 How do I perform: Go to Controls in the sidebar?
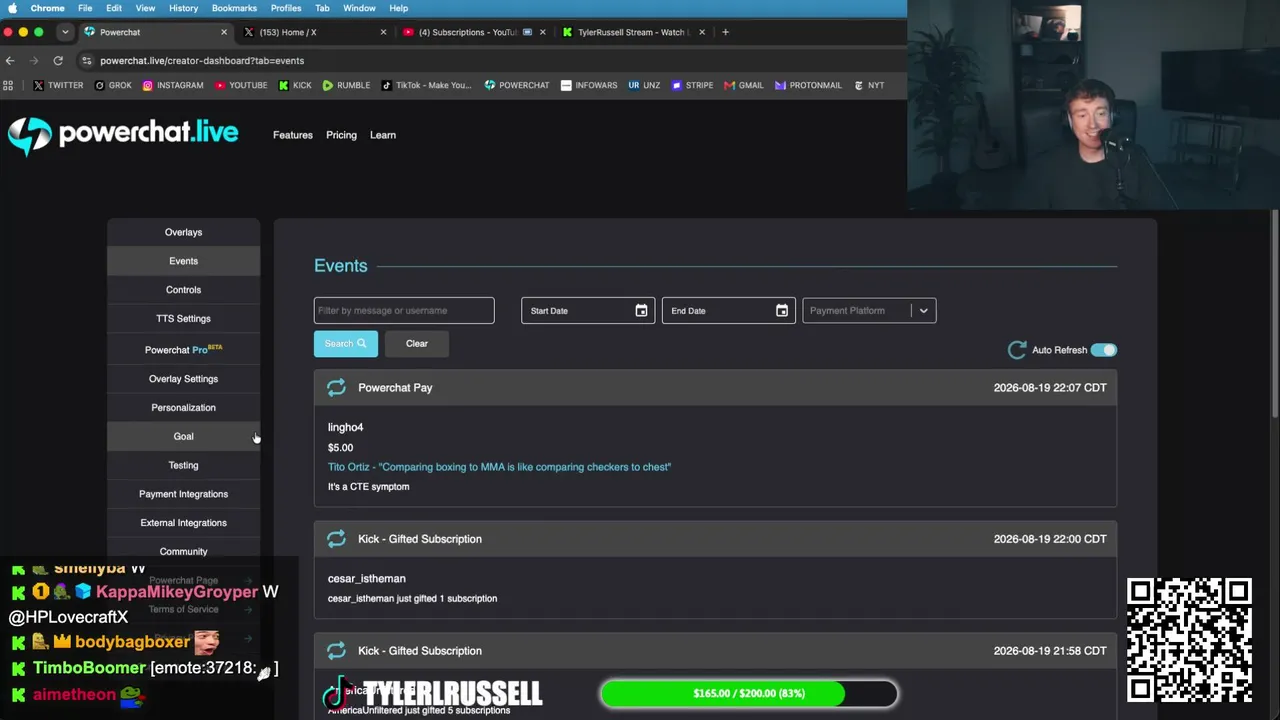click(x=183, y=290)
